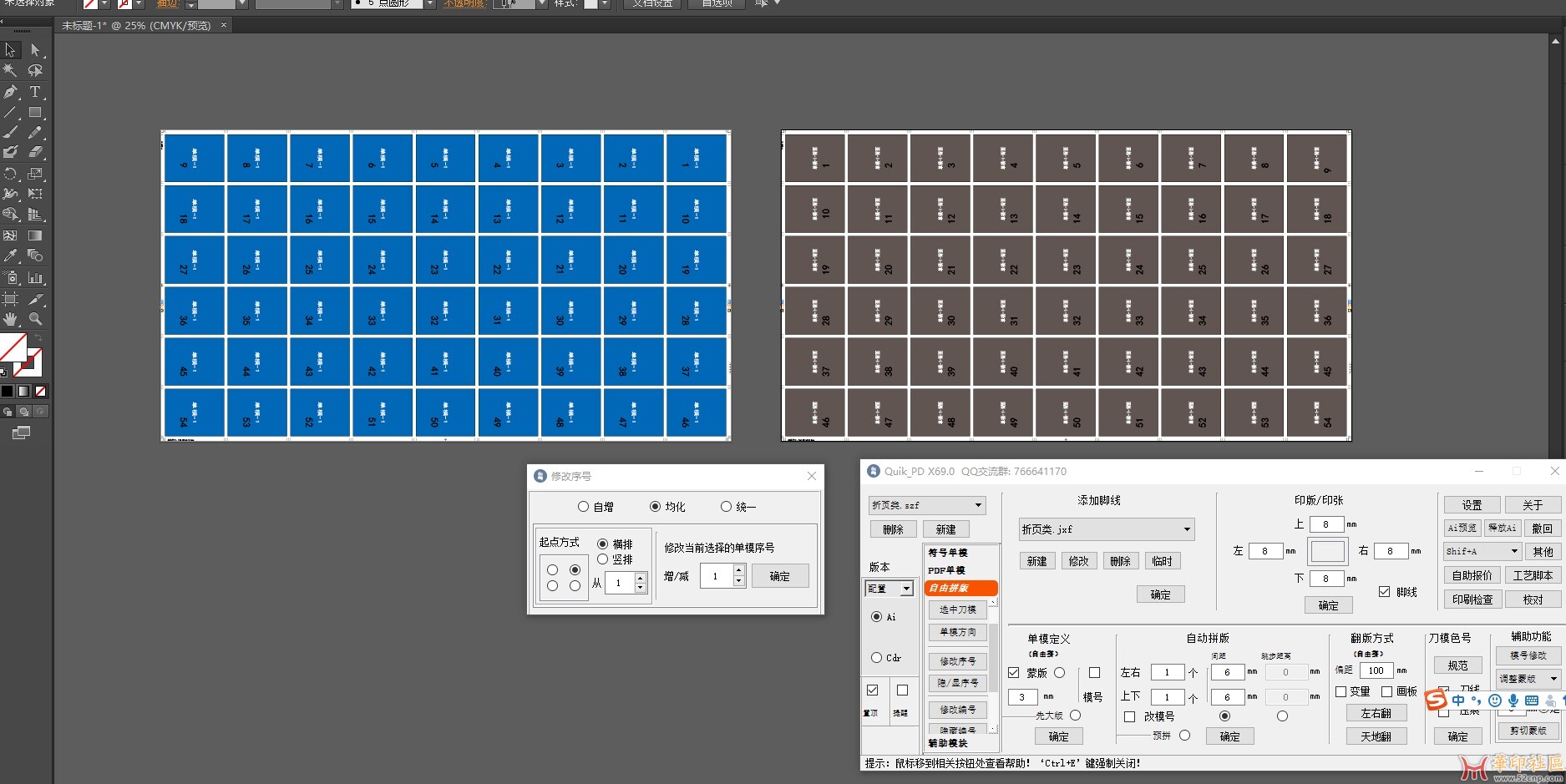The width and height of the screenshot is (1566, 784).
Task: Select the 均化 radio option
Action: click(x=655, y=507)
